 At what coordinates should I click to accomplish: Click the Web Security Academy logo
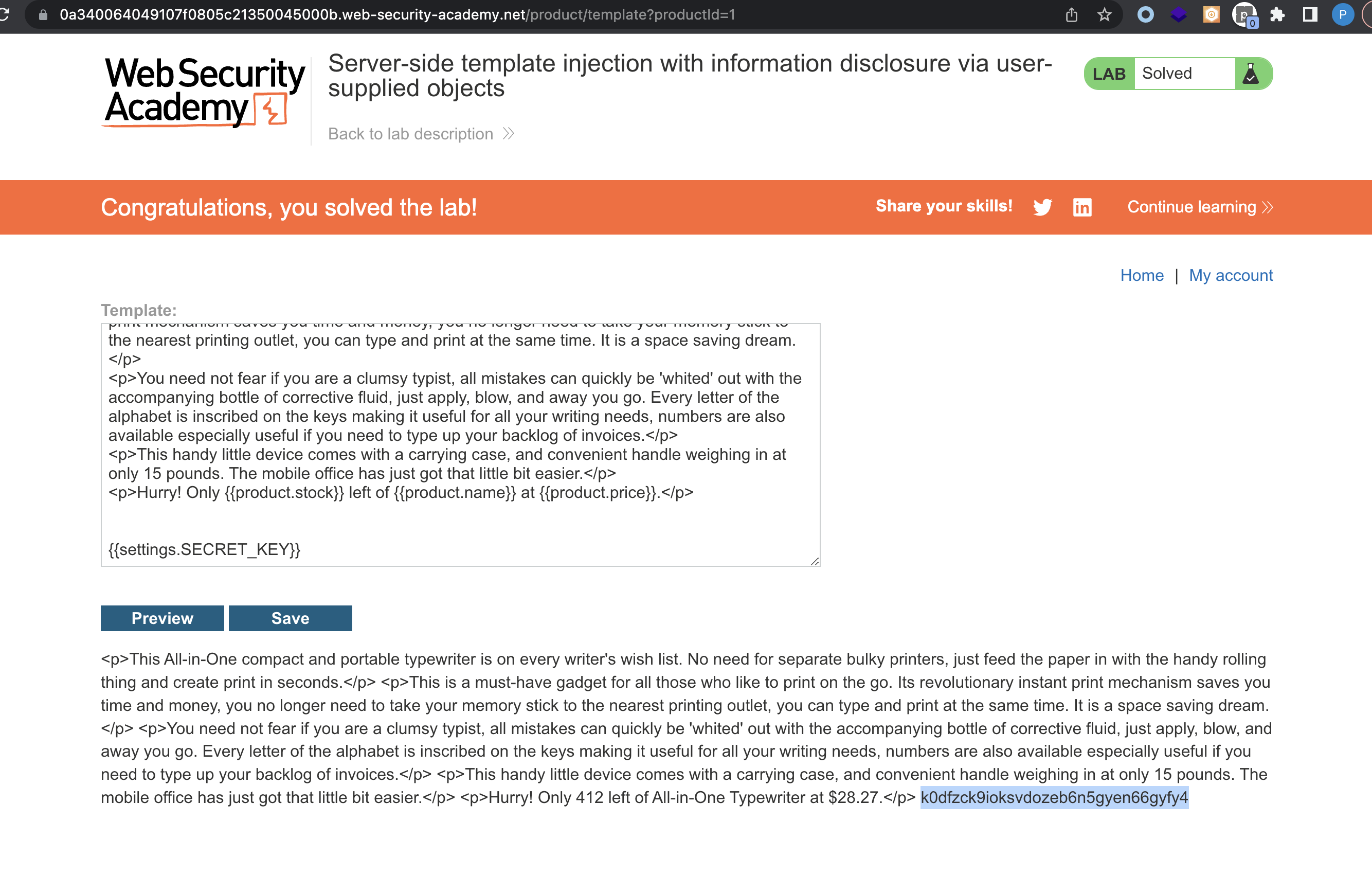tap(204, 91)
